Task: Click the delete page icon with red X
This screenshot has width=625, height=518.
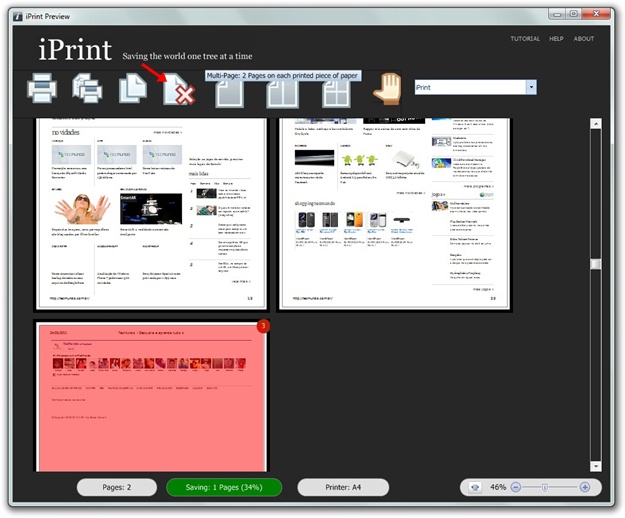Action: point(179,90)
